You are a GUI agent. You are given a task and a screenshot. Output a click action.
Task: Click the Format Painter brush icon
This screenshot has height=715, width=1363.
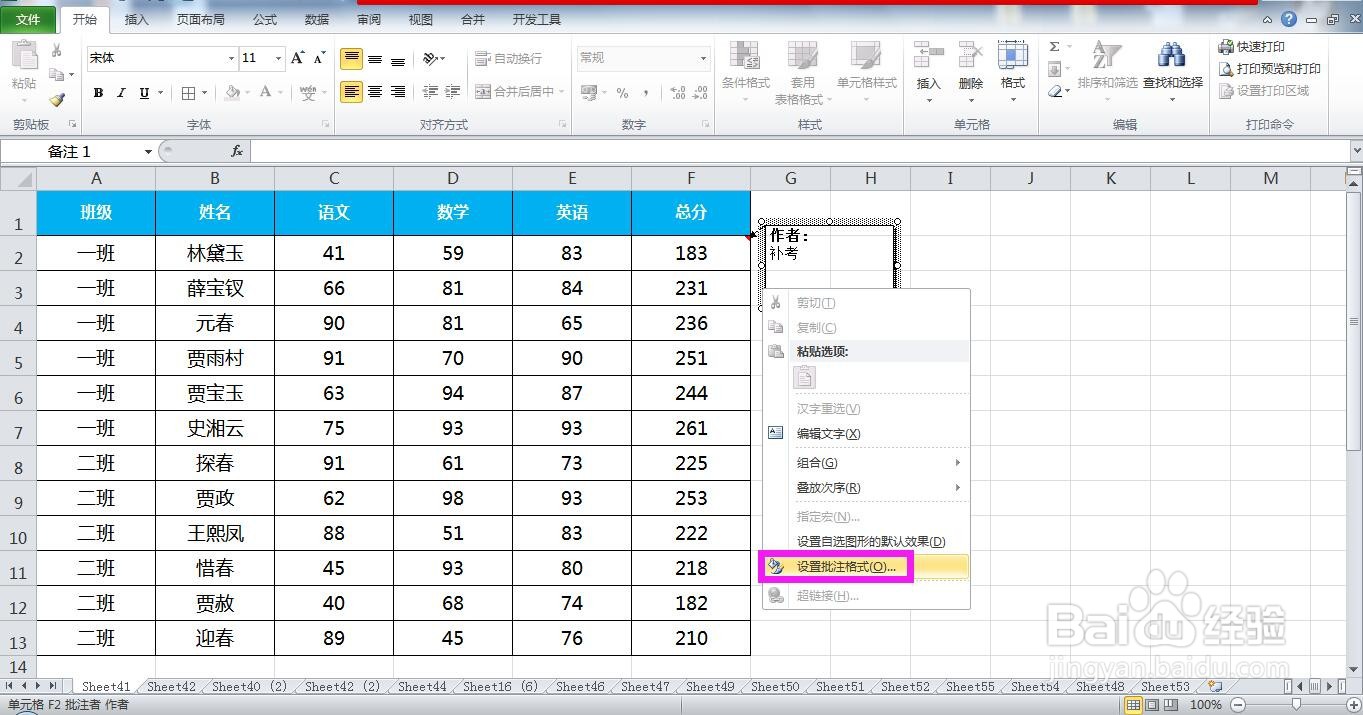click(56, 100)
